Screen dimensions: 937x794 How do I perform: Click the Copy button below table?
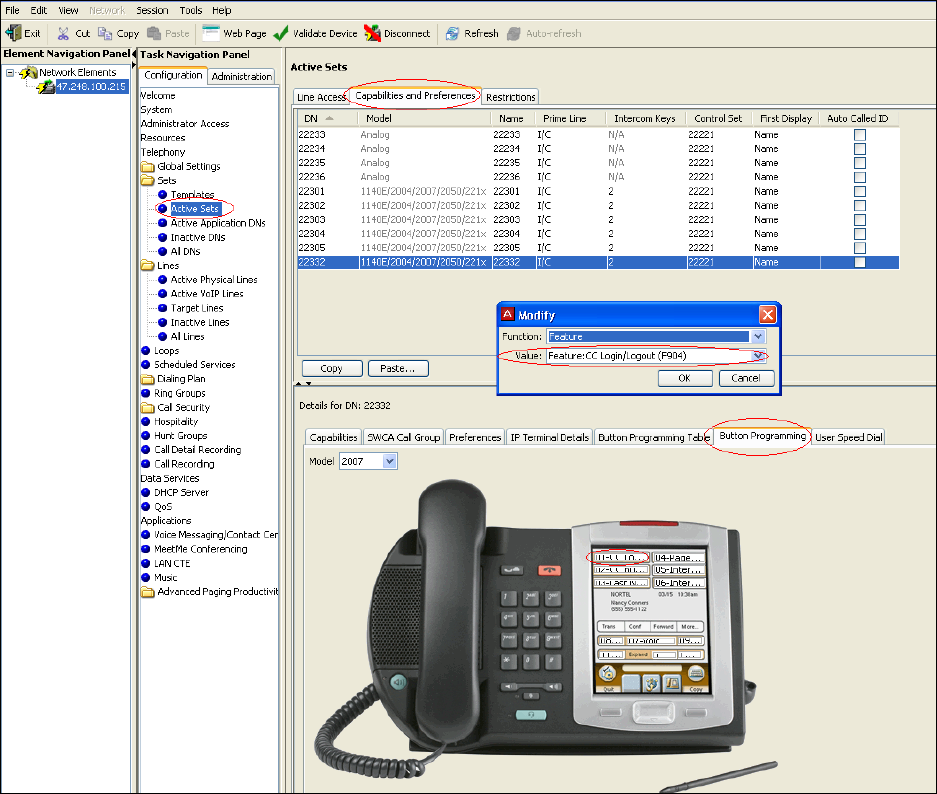(x=332, y=369)
